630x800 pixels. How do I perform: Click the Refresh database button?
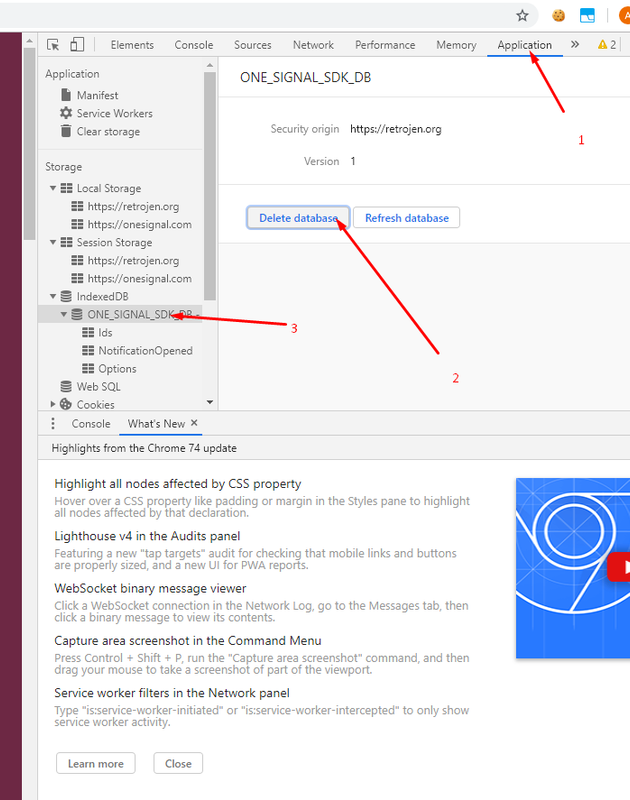coord(407,218)
